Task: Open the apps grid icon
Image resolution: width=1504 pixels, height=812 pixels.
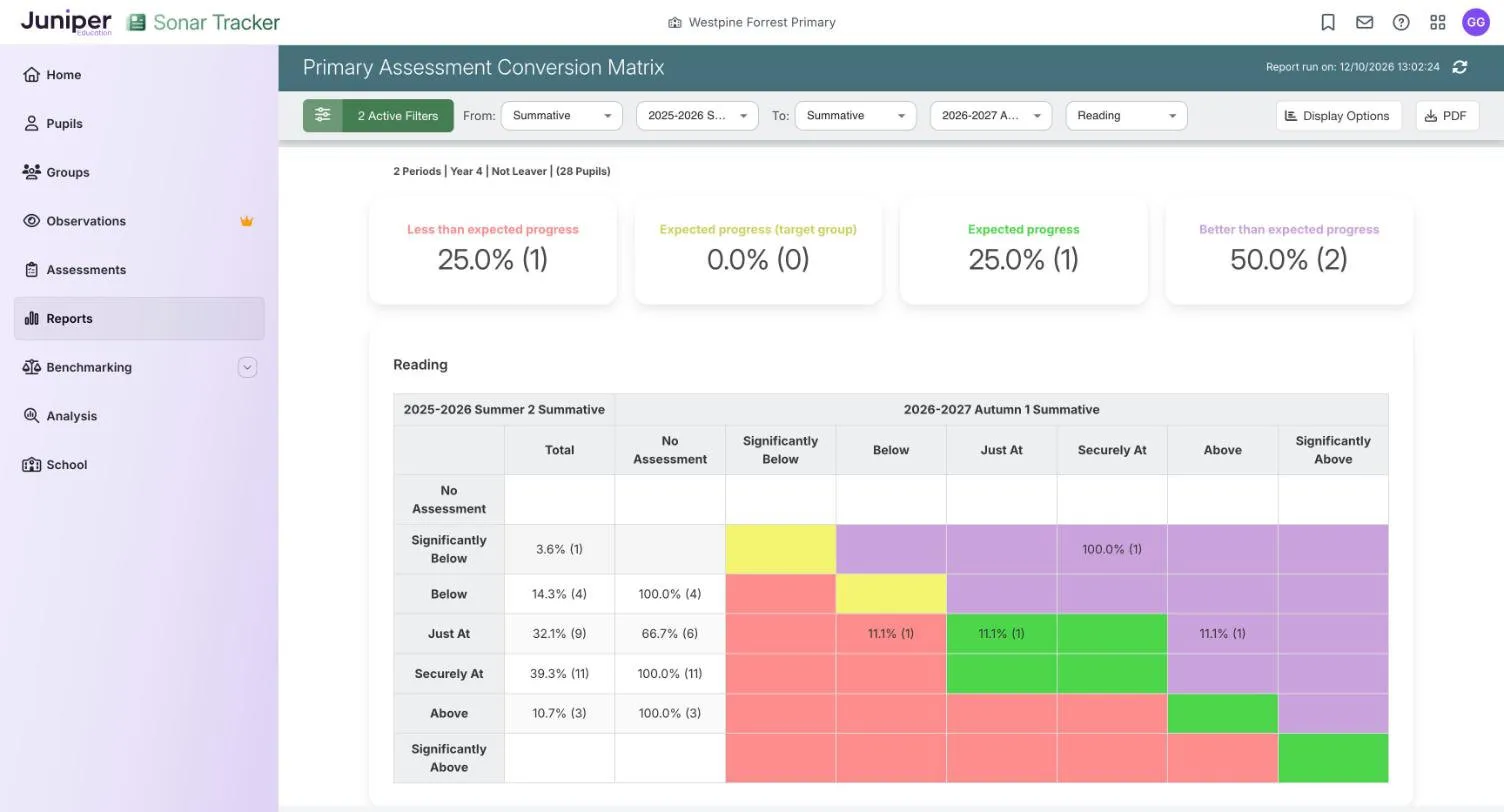Action: [1438, 22]
